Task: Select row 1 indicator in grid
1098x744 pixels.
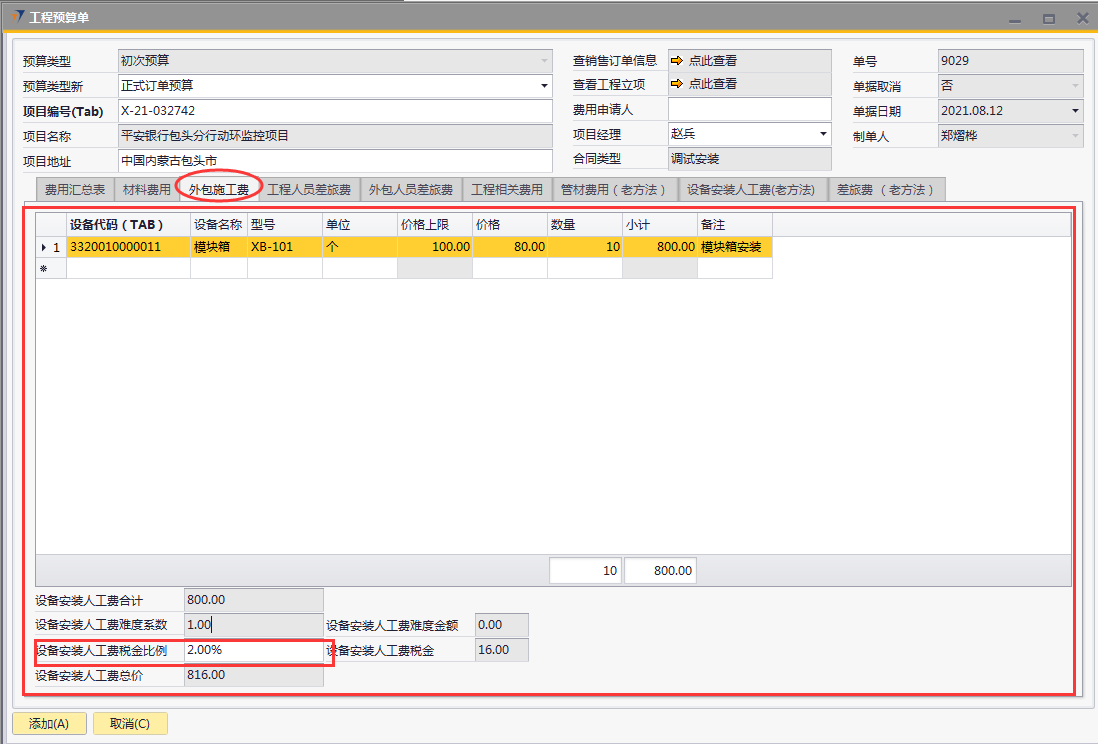Action: 50,246
